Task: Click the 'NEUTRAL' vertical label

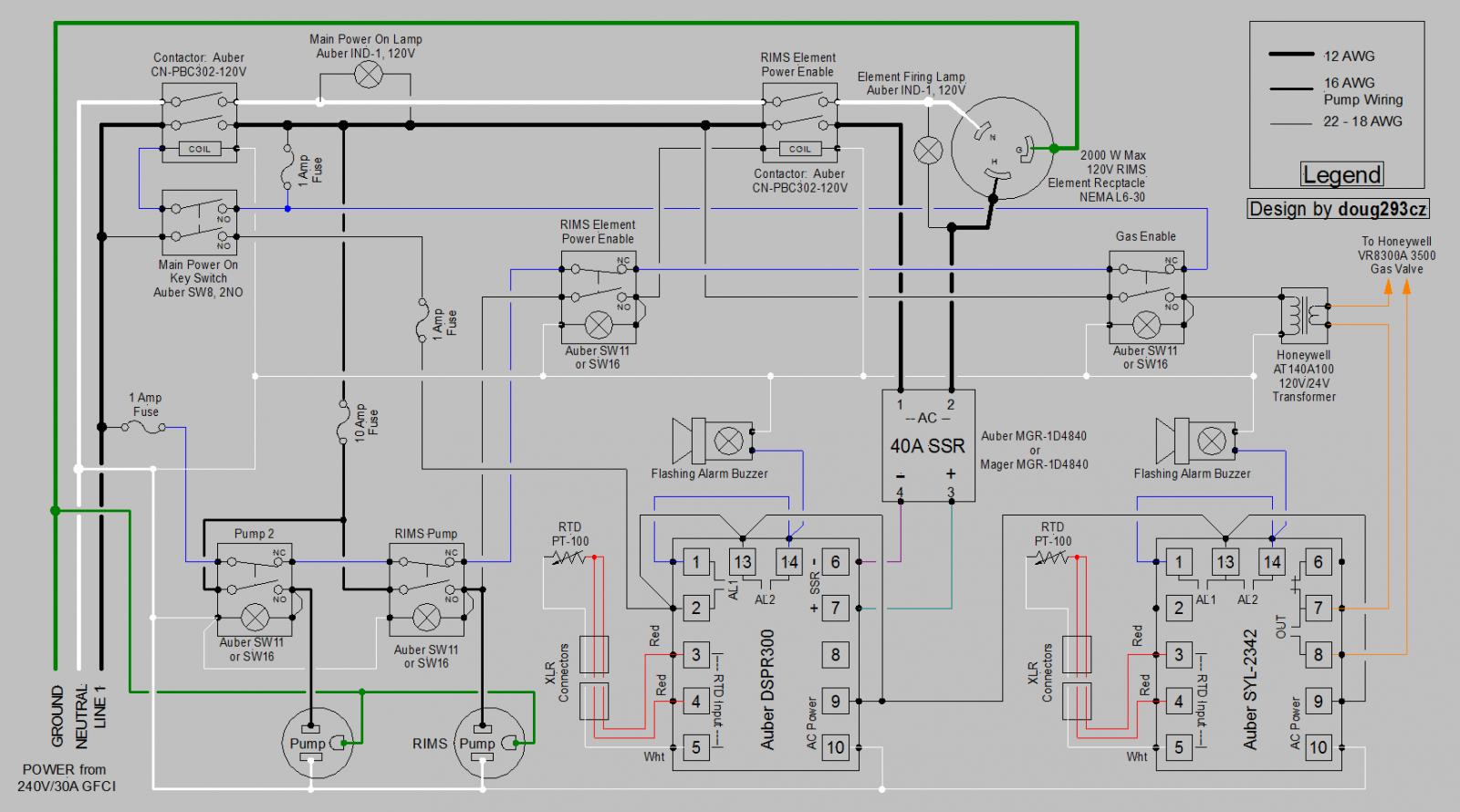Action: coord(80,716)
